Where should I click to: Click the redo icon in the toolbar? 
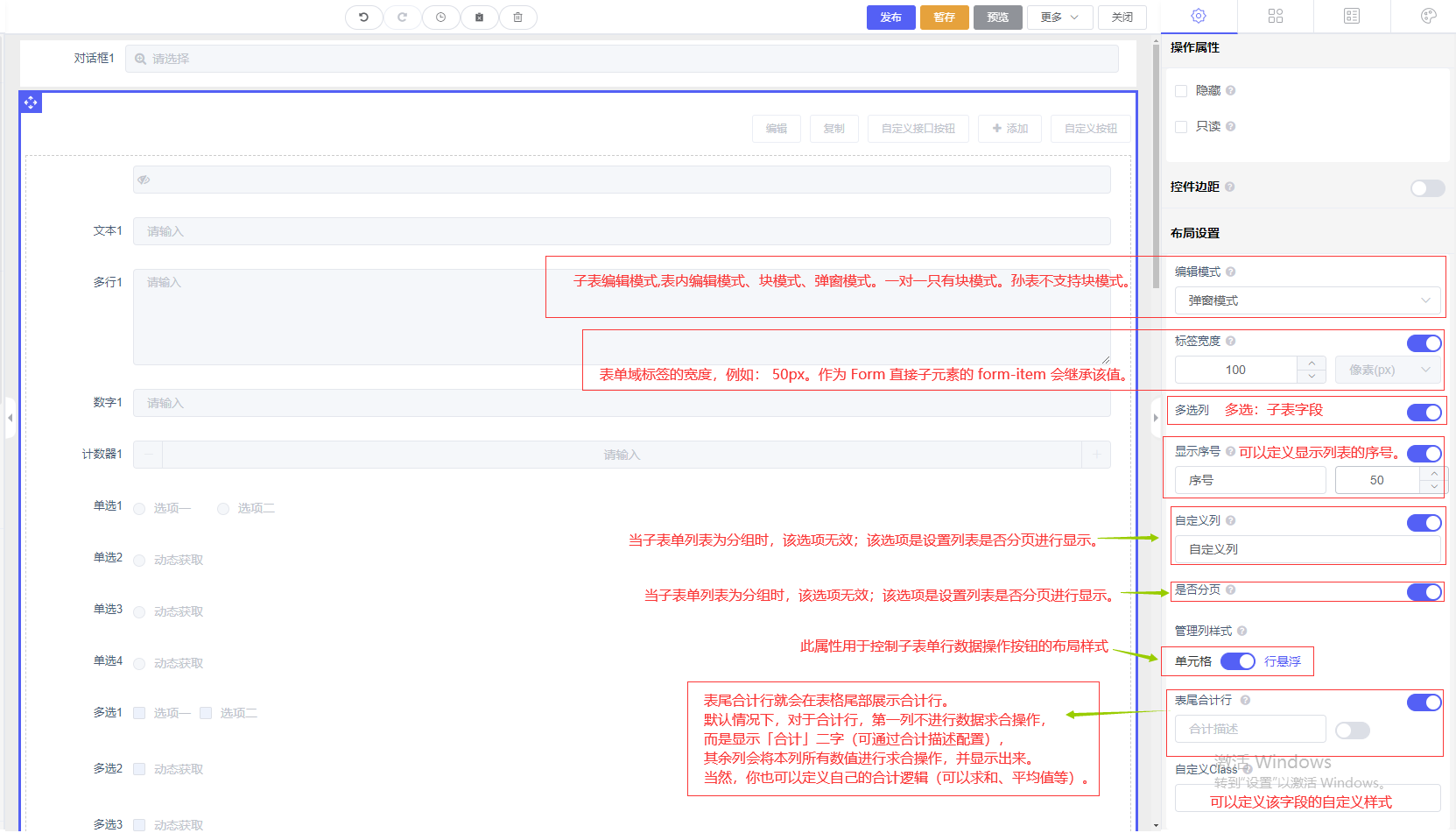(x=402, y=18)
